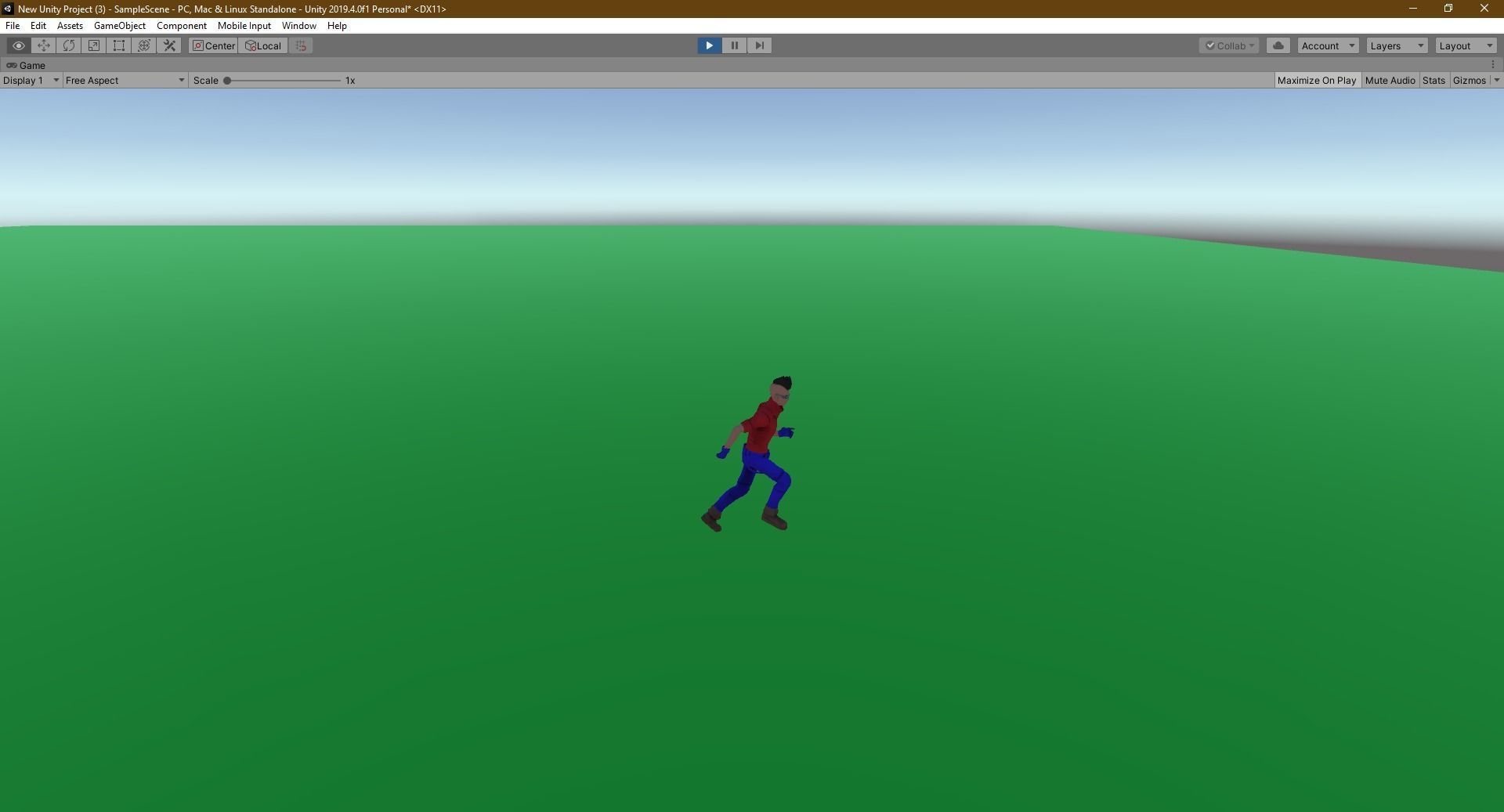Open the Account dropdown
The image size is (1504, 812).
[1329, 45]
